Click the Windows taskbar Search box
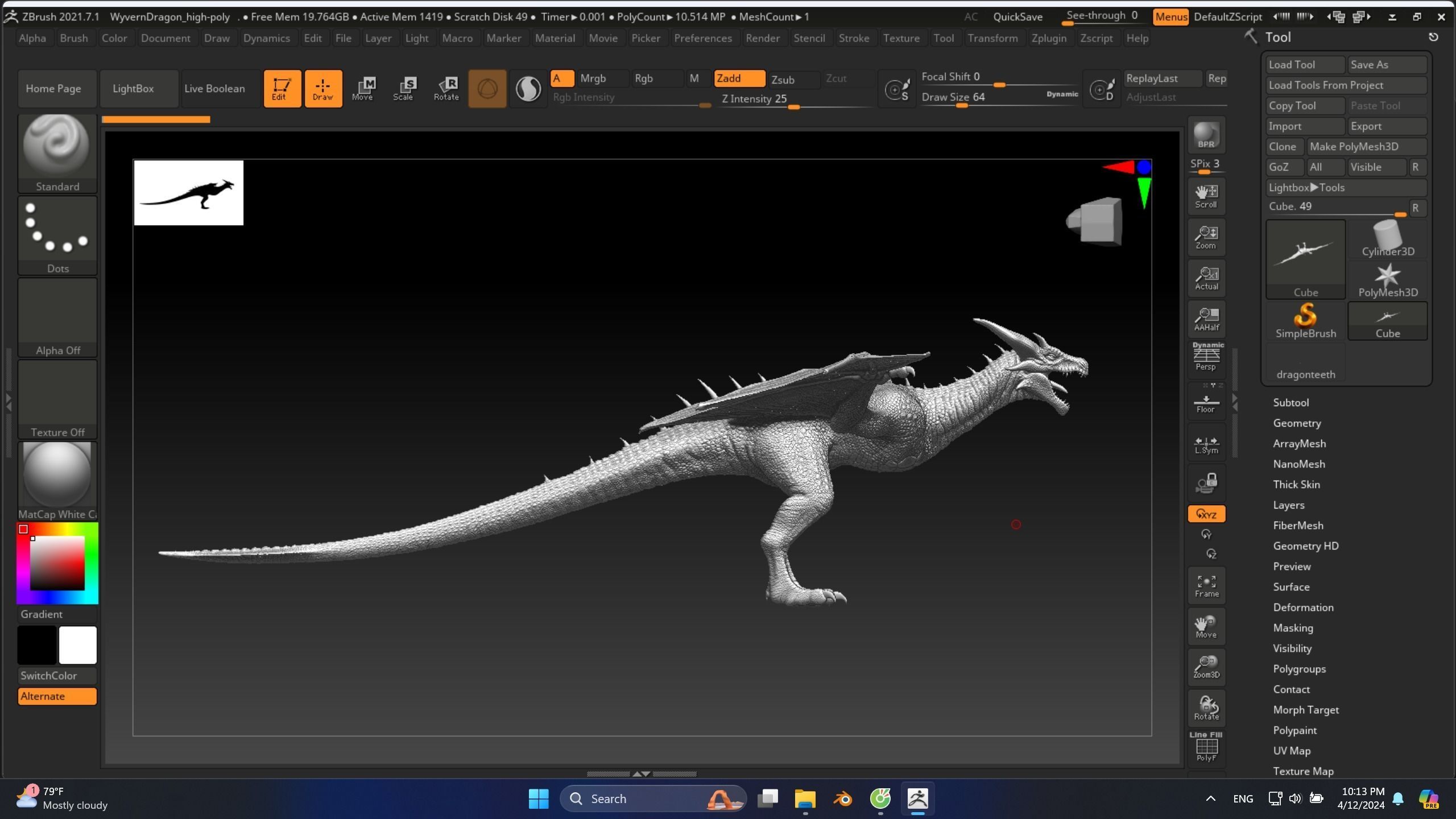Screen dimensions: 1456x819 point(653,799)
